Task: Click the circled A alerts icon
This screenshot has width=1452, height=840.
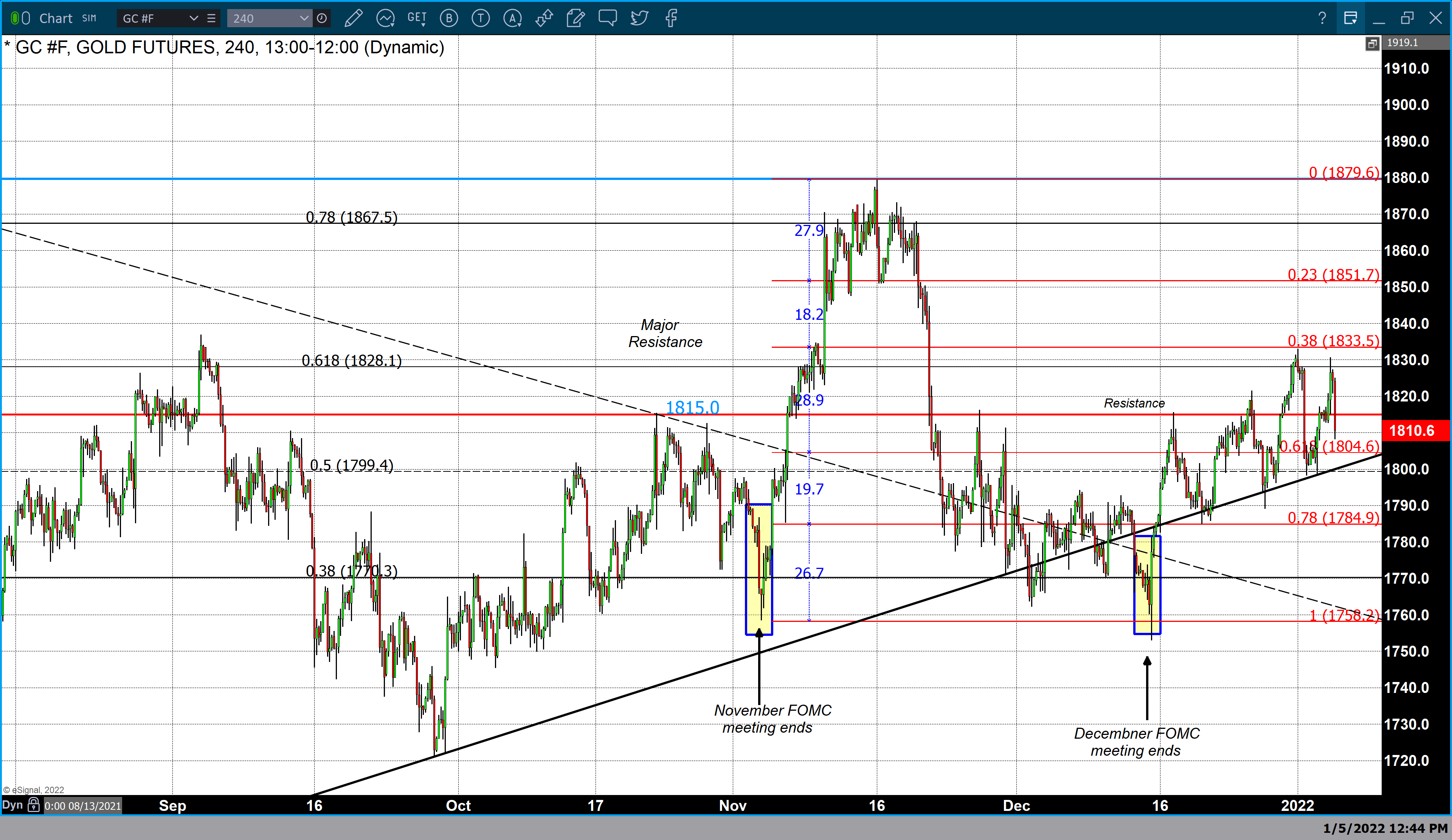Action: tap(512, 19)
